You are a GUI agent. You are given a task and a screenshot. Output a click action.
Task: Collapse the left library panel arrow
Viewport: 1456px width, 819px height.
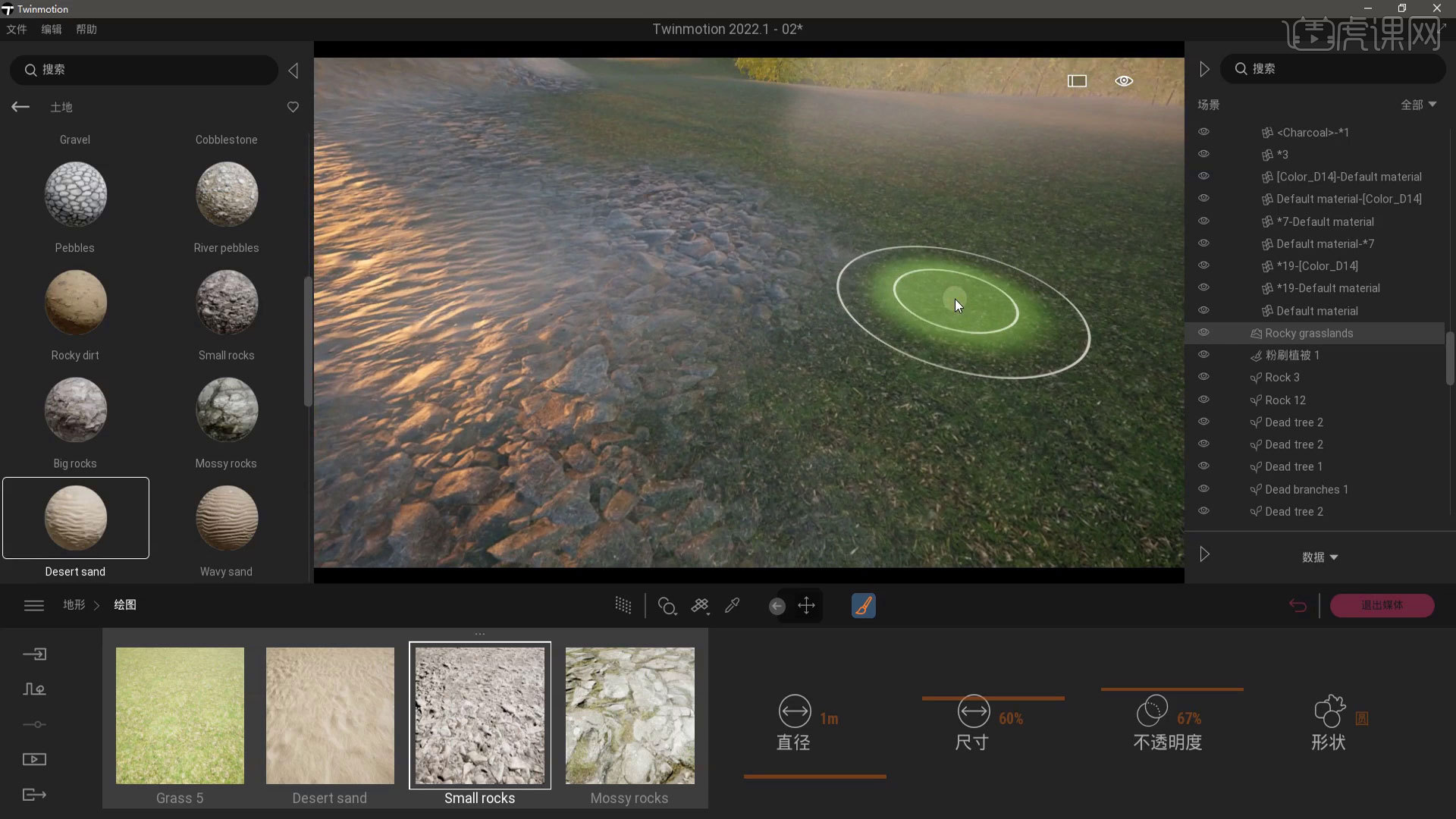(293, 71)
